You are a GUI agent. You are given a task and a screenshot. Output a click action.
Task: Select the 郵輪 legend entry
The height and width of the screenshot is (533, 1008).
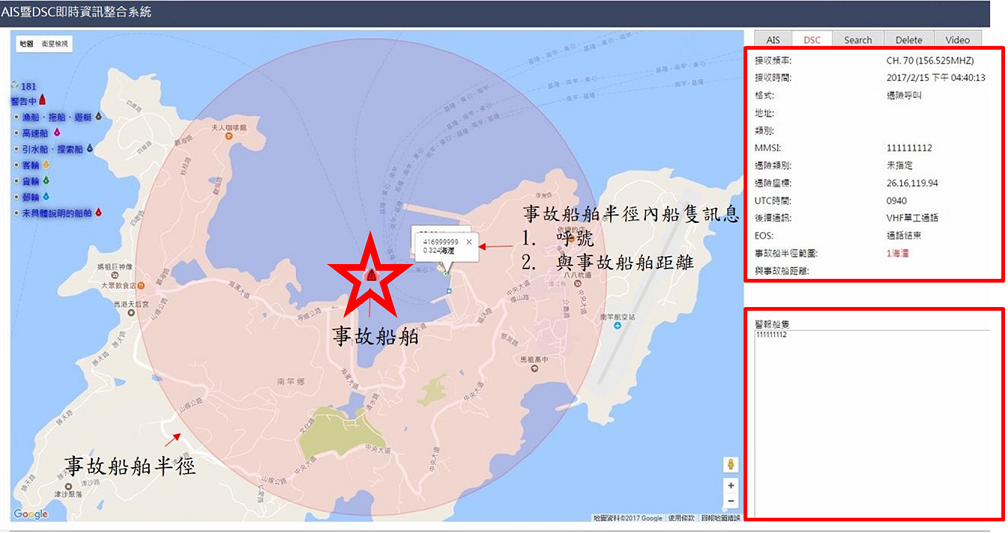coord(31,197)
